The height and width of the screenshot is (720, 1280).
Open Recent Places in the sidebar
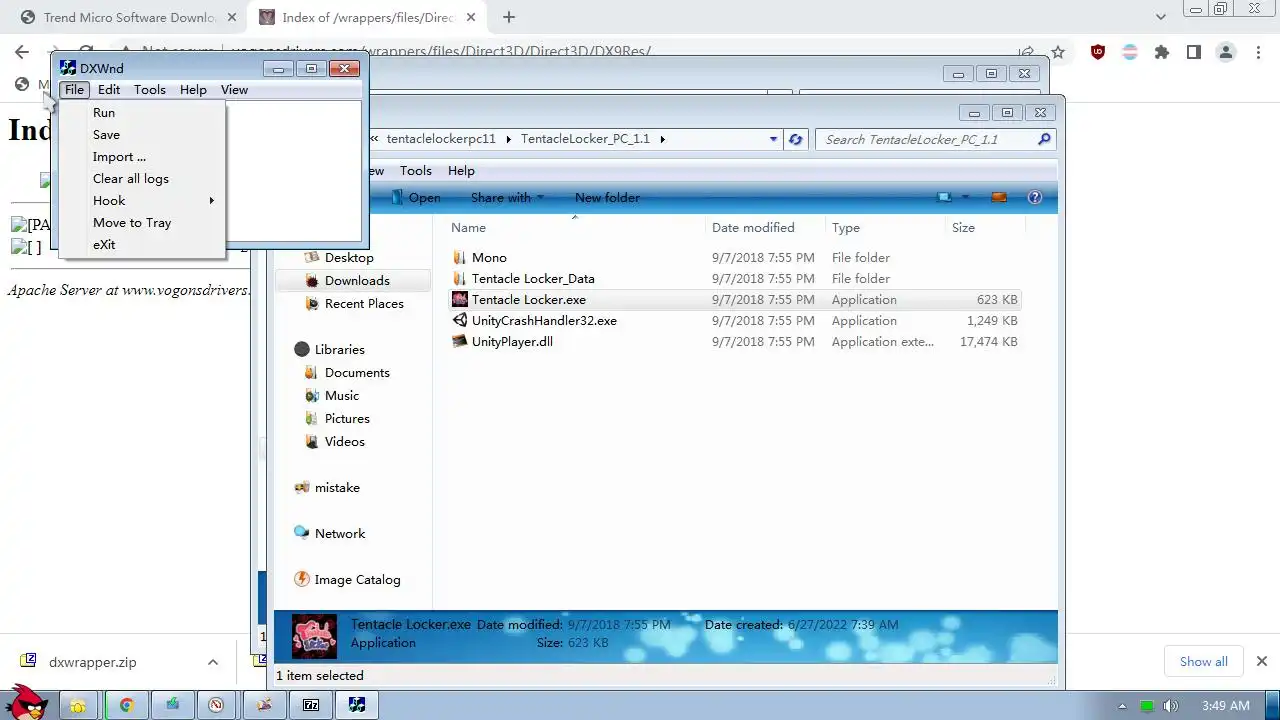click(364, 304)
